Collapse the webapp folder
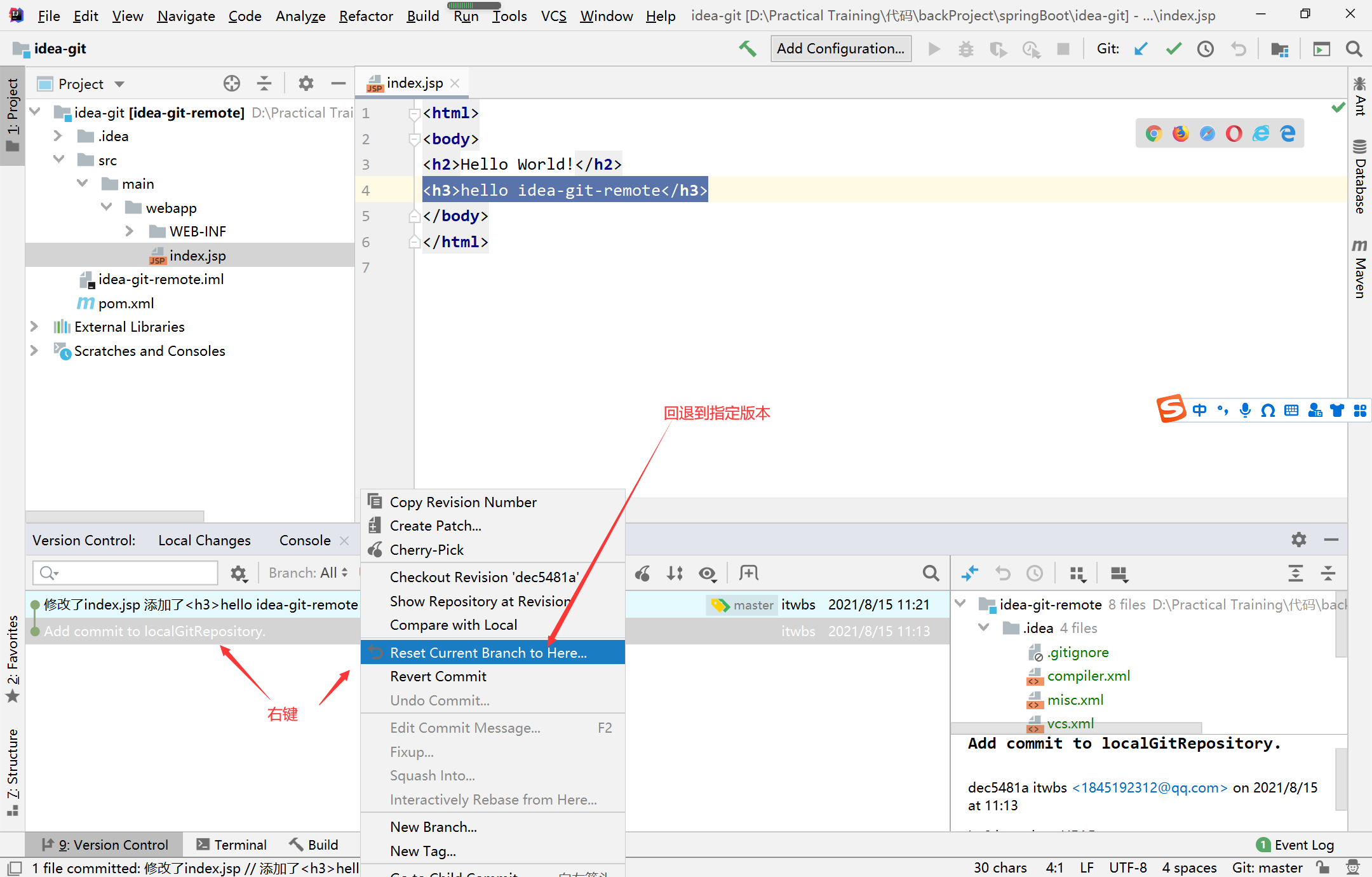1372x877 pixels. click(106, 207)
